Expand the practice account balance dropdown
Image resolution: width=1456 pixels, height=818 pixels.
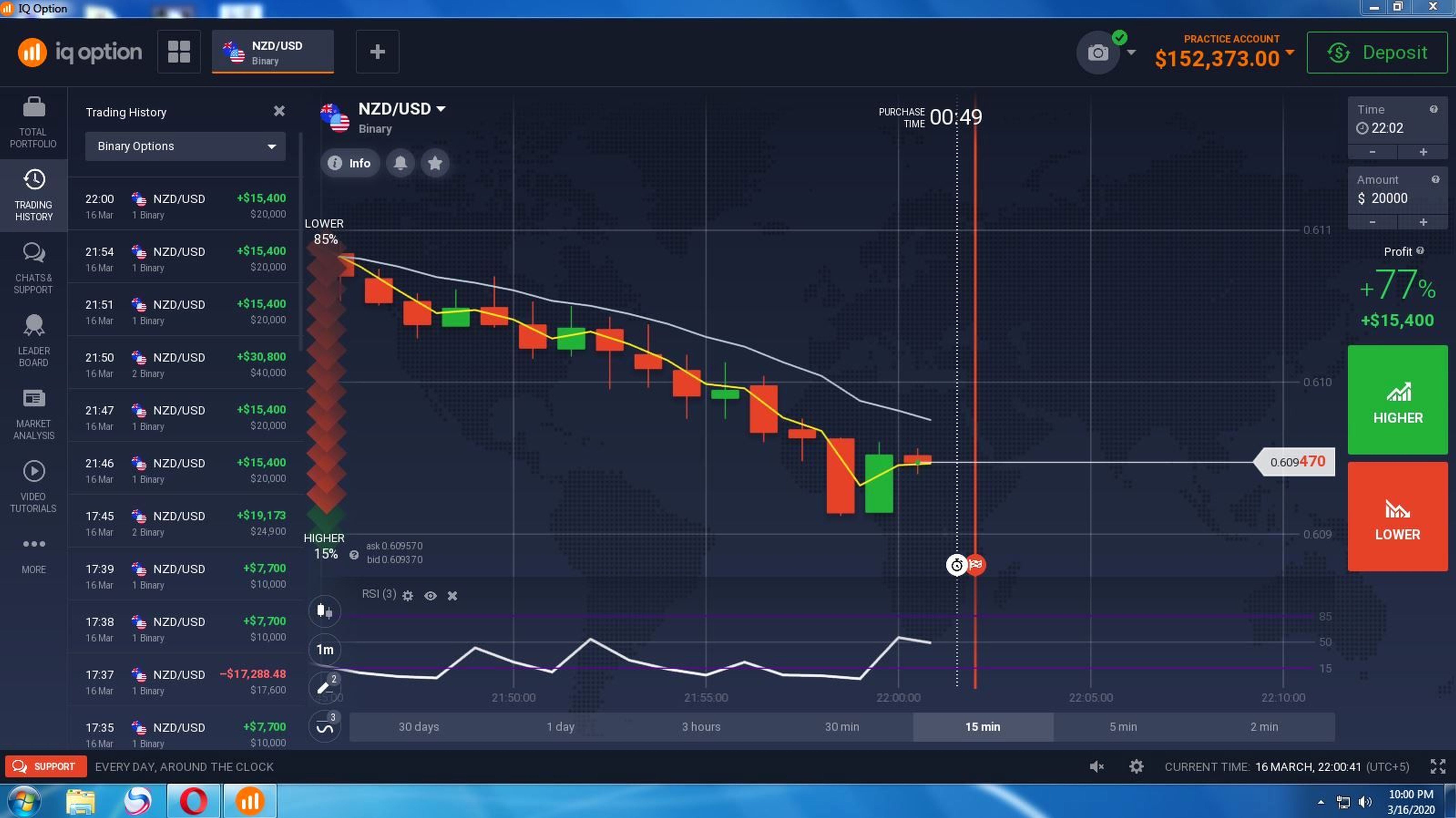tap(1289, 52)
